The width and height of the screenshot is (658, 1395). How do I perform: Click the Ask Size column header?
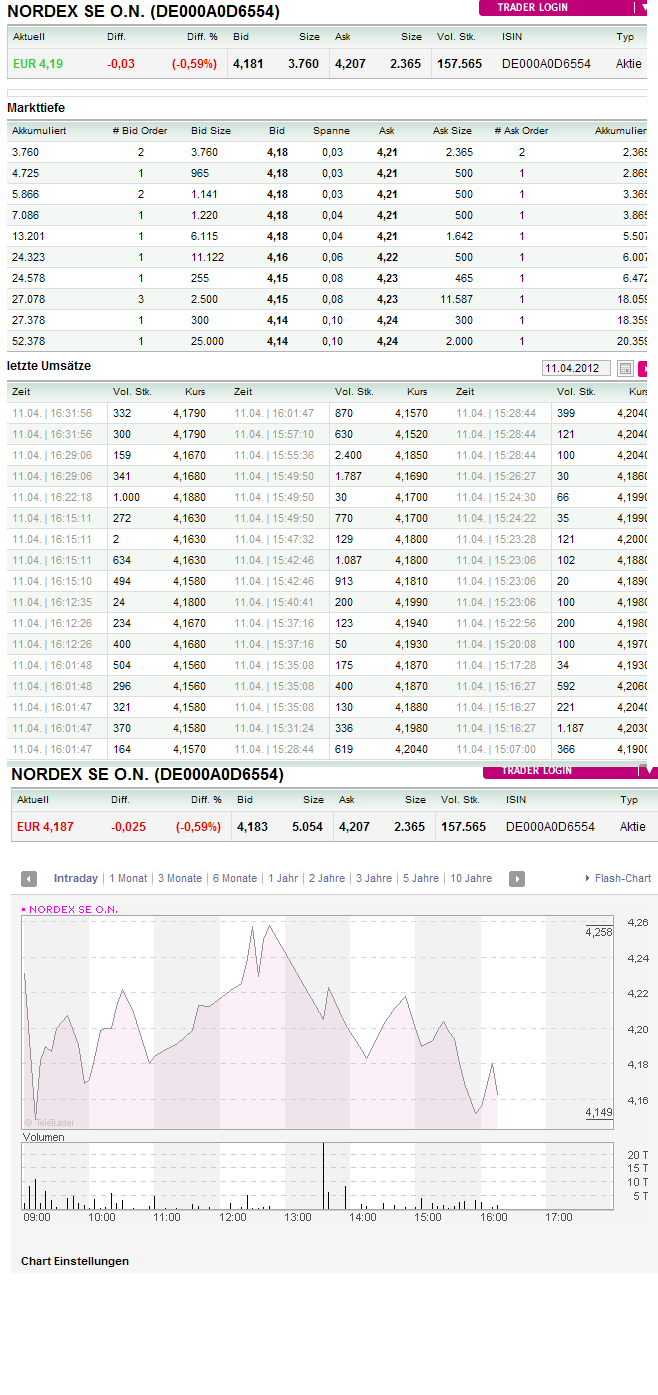point(452,131)
